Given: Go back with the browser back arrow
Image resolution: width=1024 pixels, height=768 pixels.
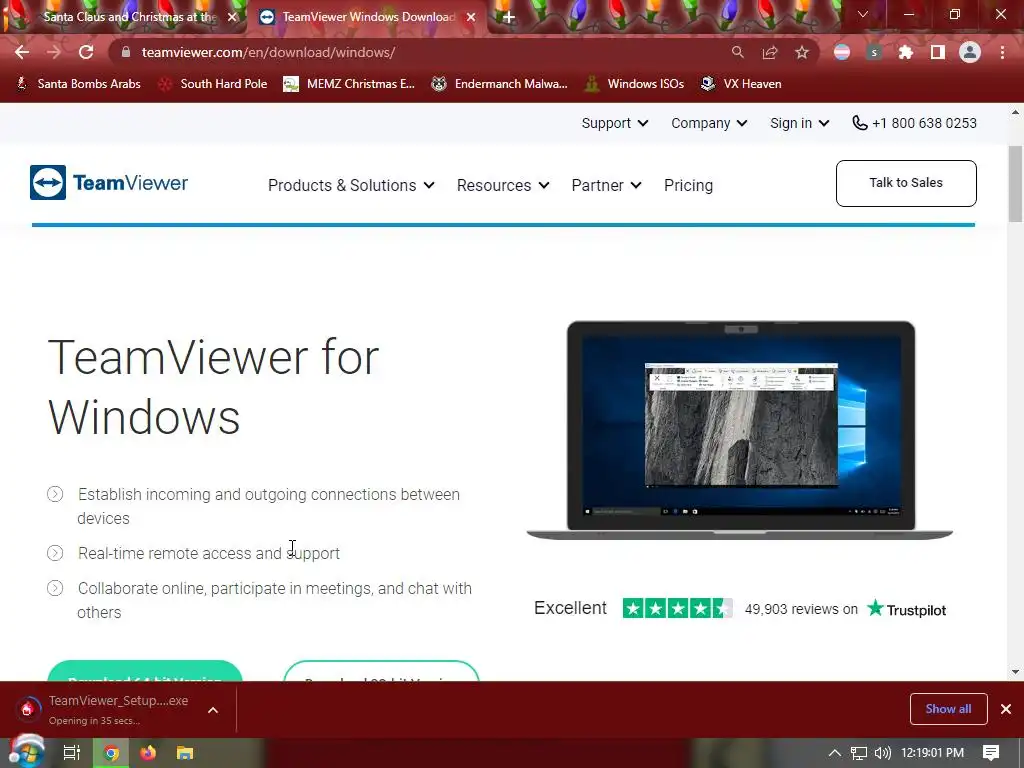Looking at the screenshot, I should pyautogui.click(x=22, y=52).
